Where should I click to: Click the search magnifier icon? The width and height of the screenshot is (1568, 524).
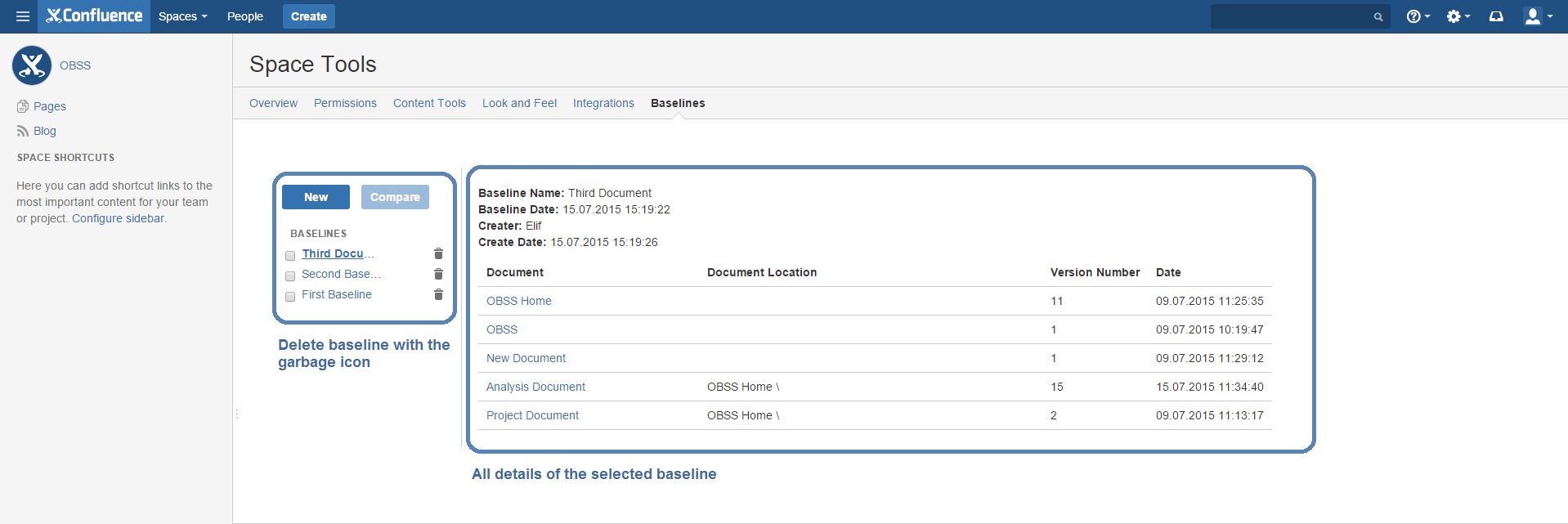pos(1378,16)
